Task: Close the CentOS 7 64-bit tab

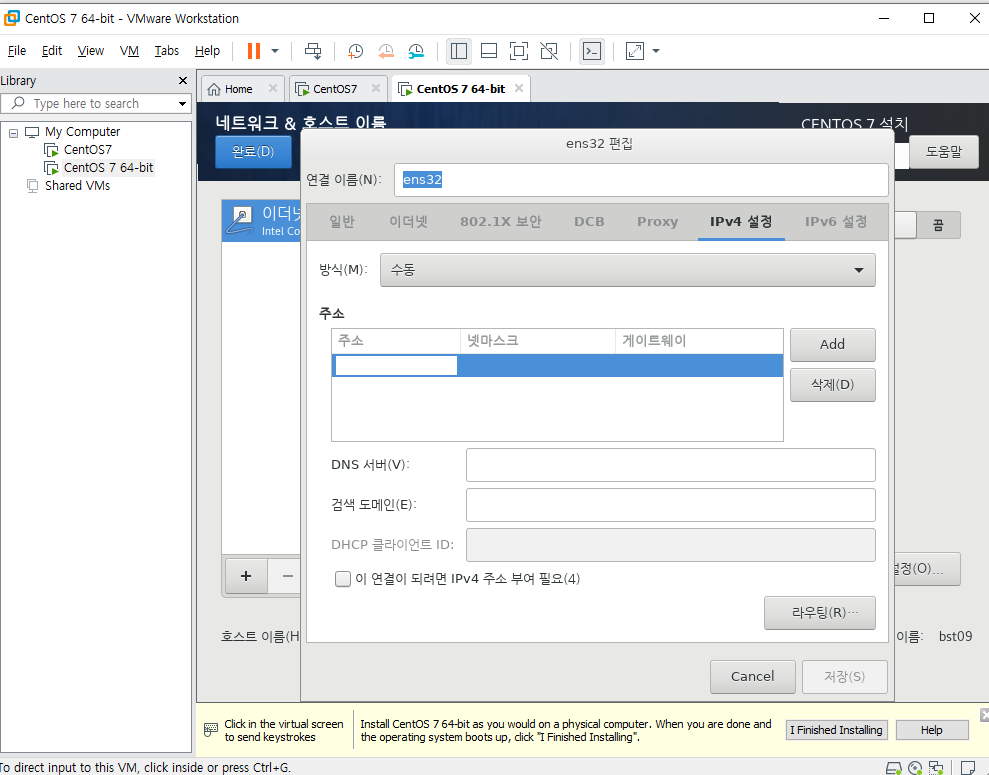Action: tap(518, 88)
